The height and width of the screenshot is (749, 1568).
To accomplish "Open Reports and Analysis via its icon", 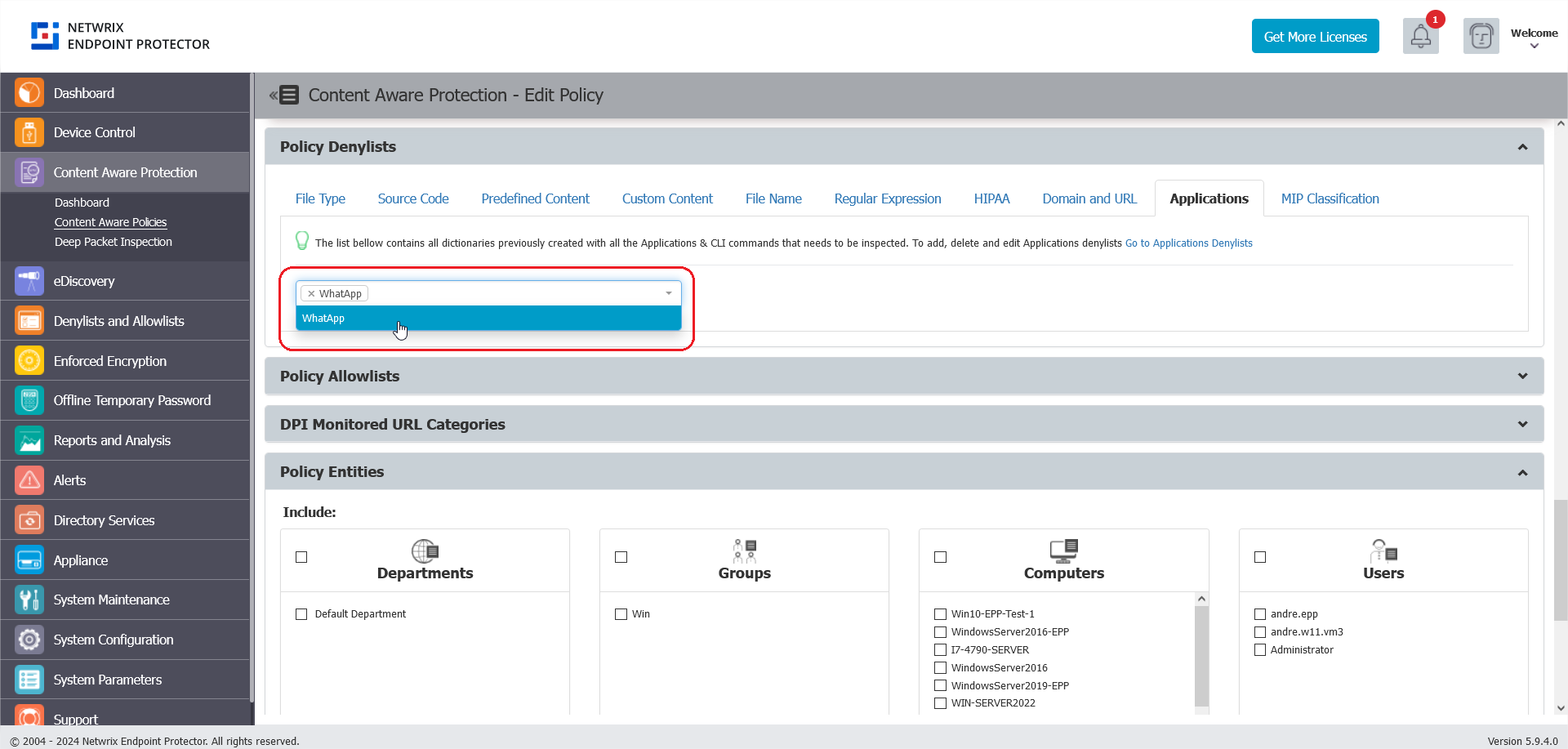I will [x=29, y=440].
